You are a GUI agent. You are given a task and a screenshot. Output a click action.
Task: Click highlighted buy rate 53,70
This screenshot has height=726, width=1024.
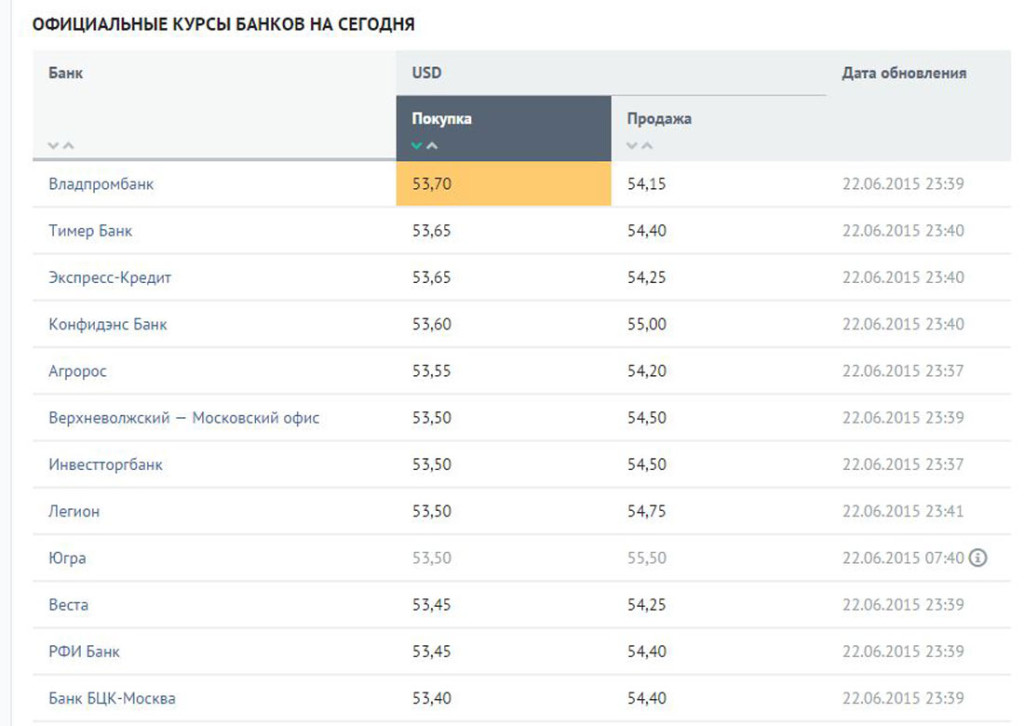click(x=504, y=183)
